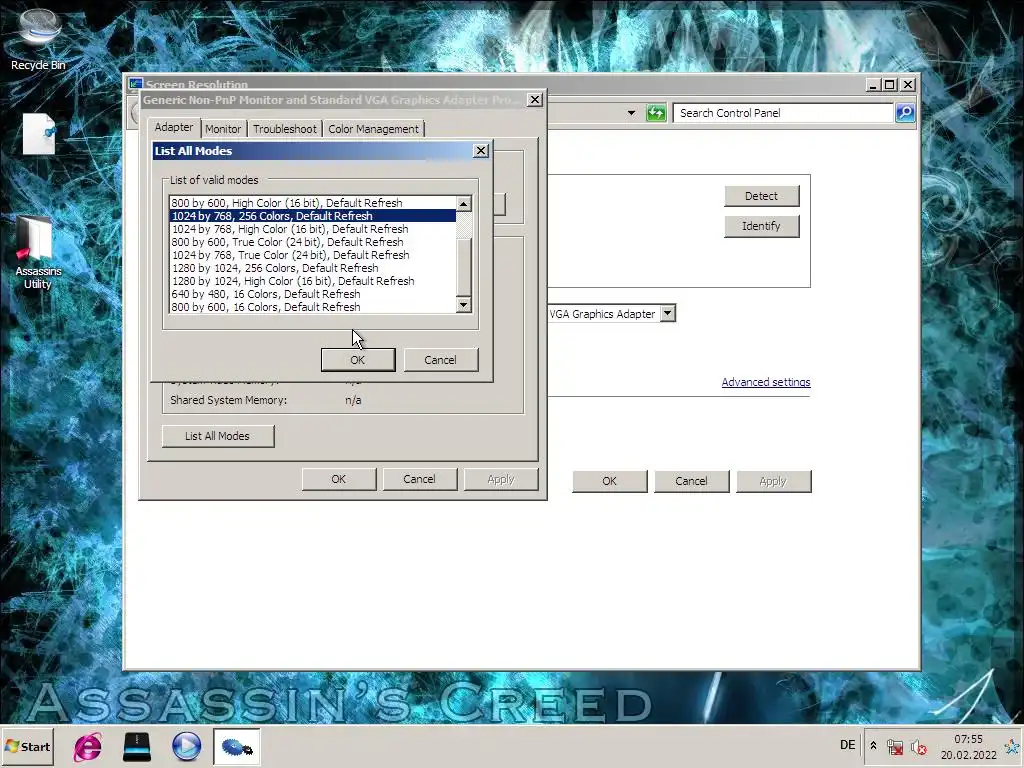
Task: Select the Adapter tab
Action: [174, 127]
